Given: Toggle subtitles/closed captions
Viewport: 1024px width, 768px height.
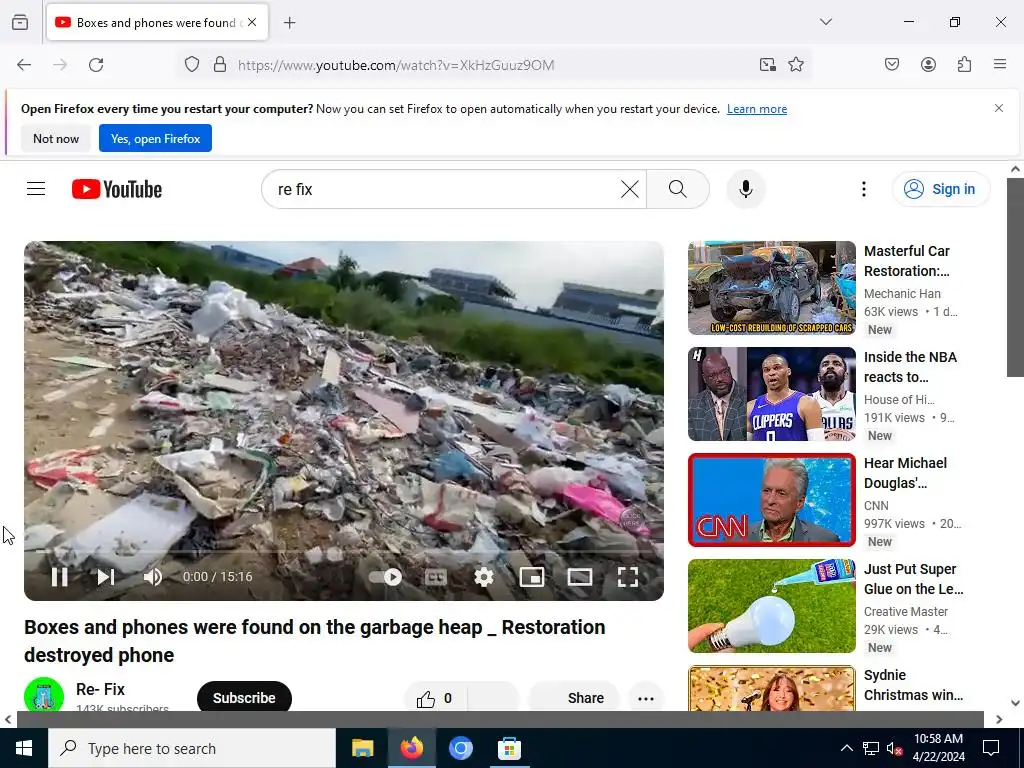Looking at the screenshot, I should [436, 577].
